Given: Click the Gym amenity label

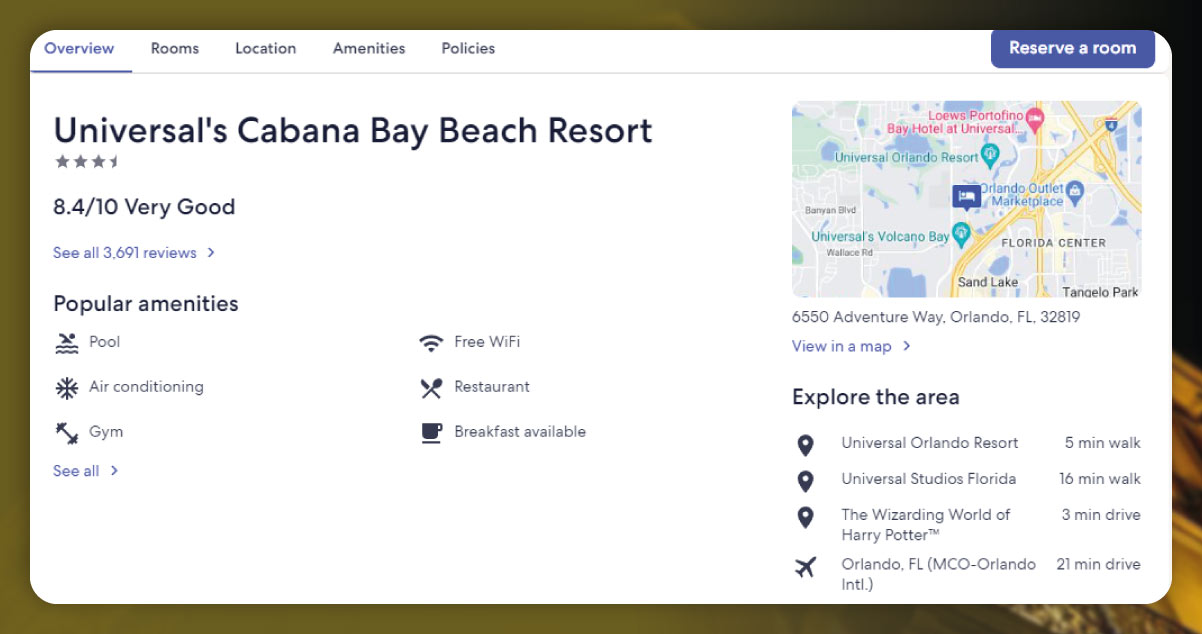Looking at the screenshot, I should tap(106, 432).
